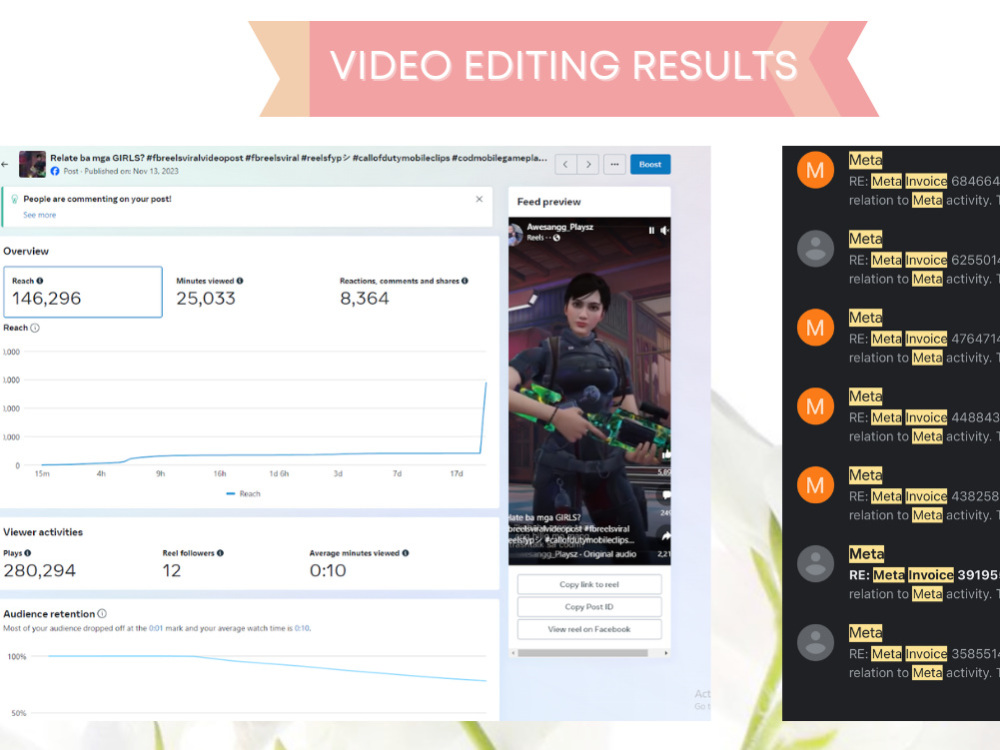Click info icon beside Reach chart heading
Viewport: 1000px width, 750px height.
[35, 328]
